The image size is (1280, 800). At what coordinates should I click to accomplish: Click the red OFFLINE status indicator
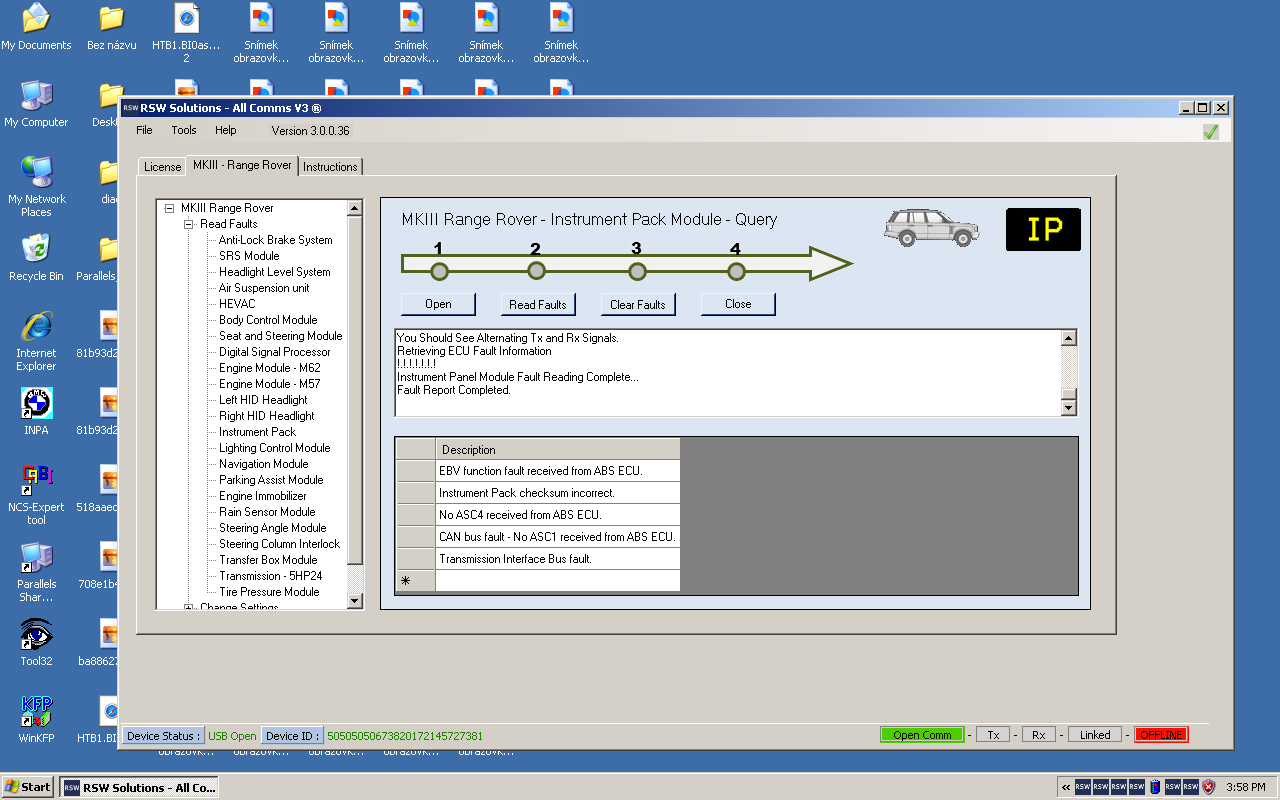[x=1161, y=735]
